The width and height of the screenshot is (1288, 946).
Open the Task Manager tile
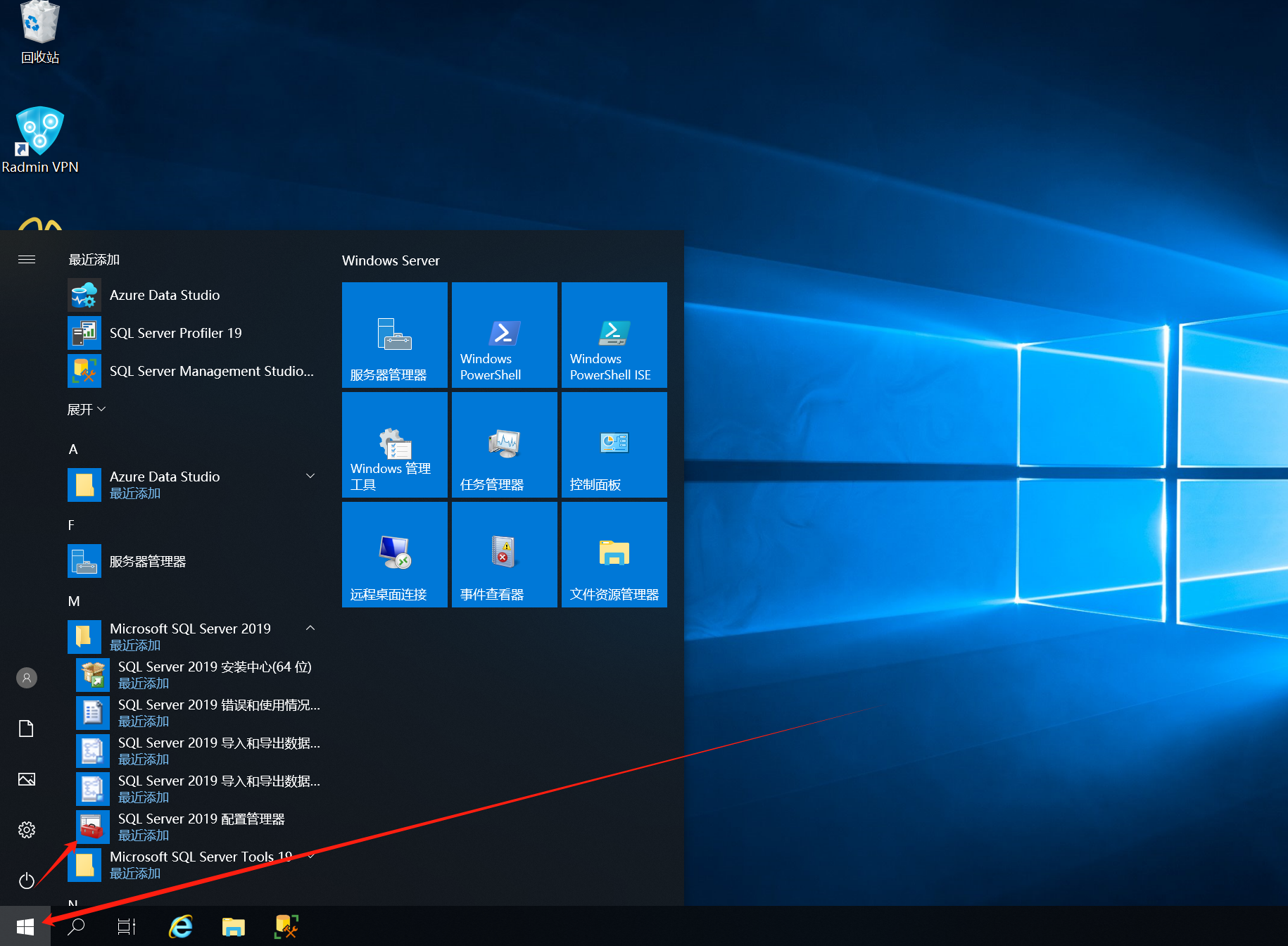point(504,445)
